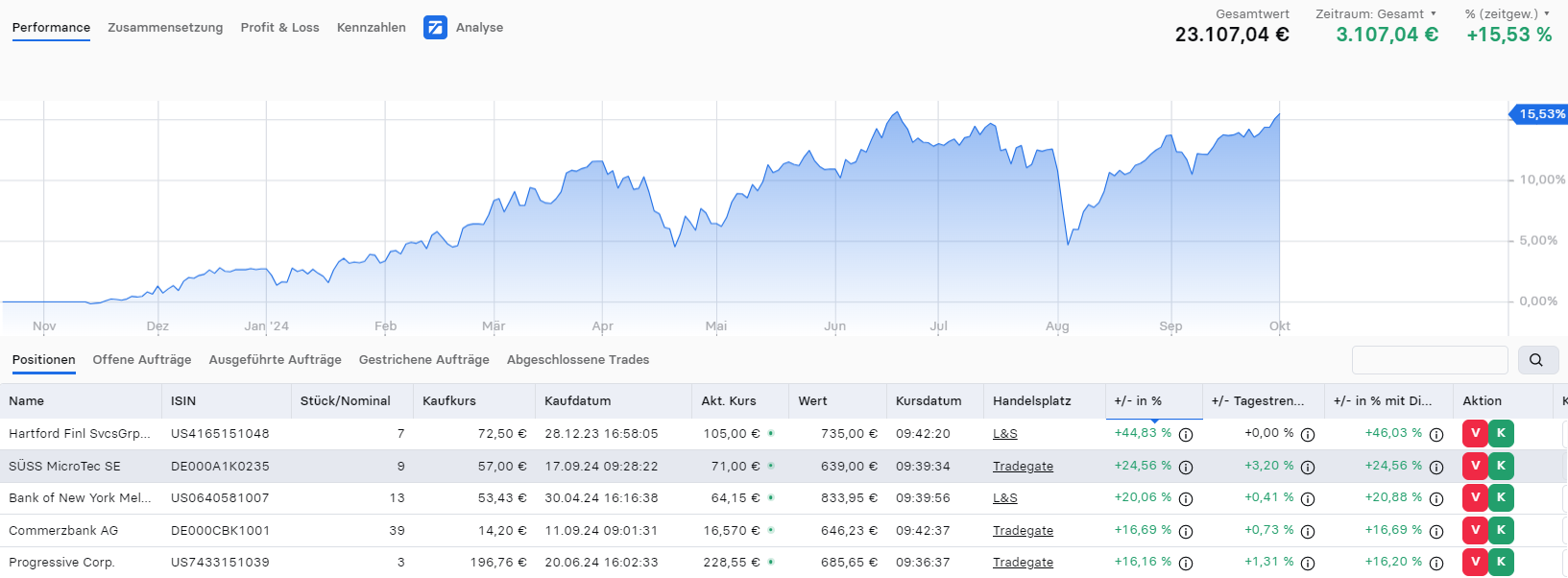
Task: Open Tradegate link in Commerzbank row
Action: click(1024, 531)
